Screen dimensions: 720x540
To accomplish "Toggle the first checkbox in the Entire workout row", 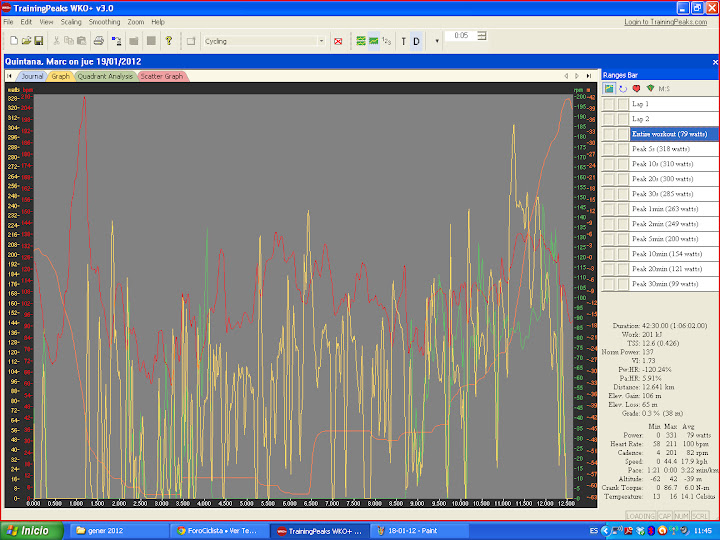I will [608, 134].
